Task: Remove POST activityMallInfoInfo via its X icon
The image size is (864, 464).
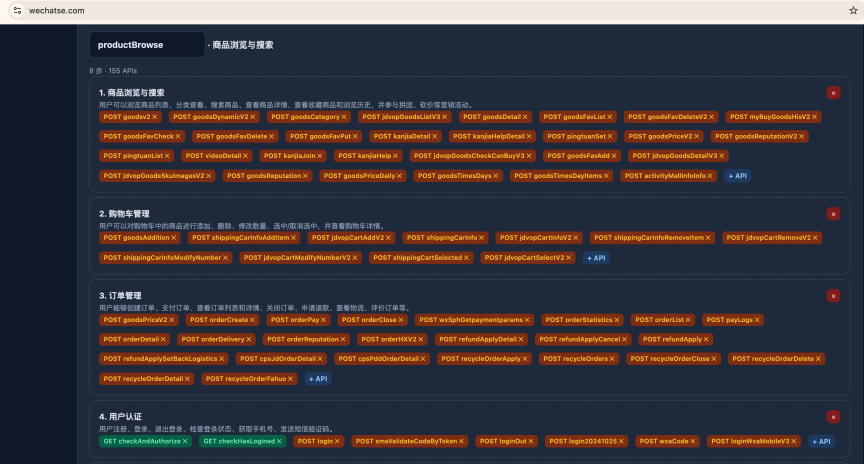Action: coord(710,176)
